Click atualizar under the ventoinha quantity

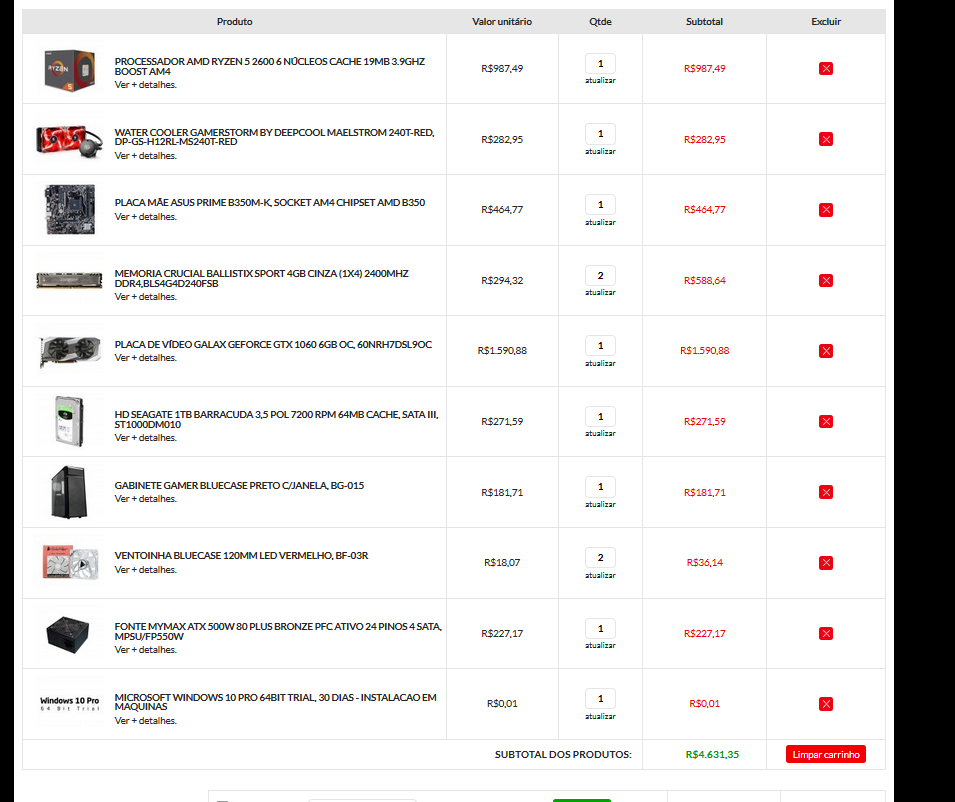coord(600,575)
